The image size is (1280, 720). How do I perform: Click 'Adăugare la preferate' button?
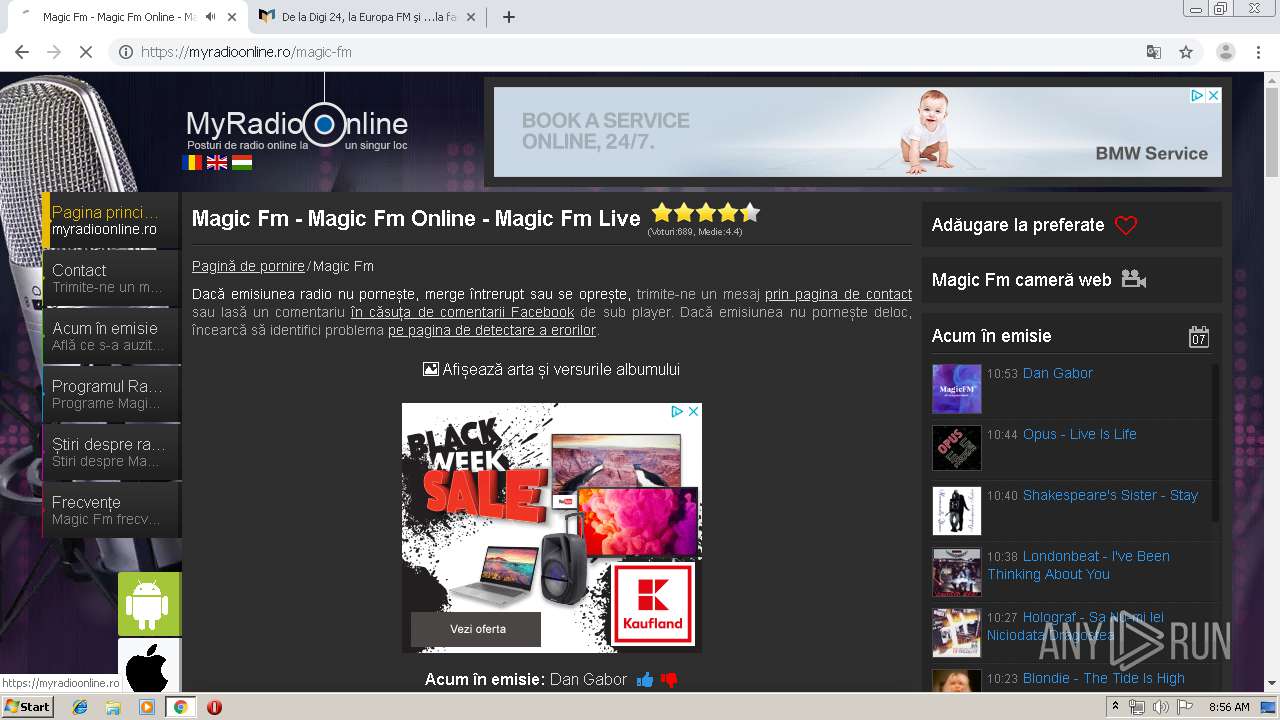pyautogui.click(x=1071, y=225)
